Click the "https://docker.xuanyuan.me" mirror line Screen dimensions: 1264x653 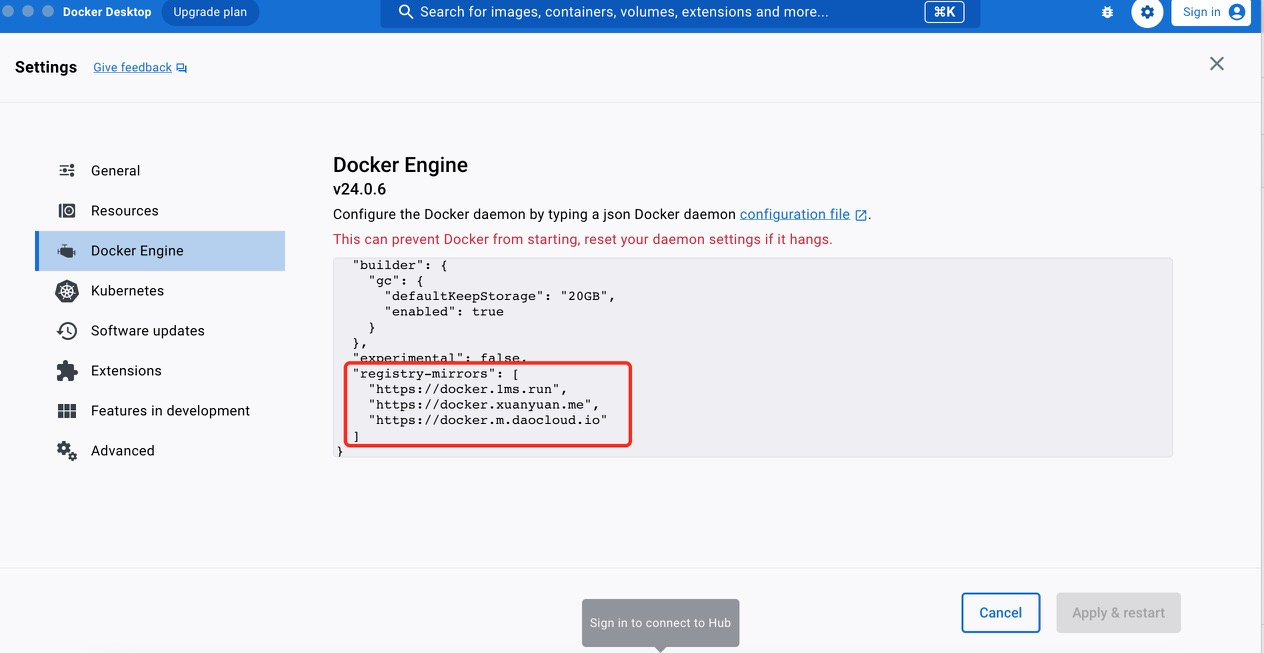[484, 405]
